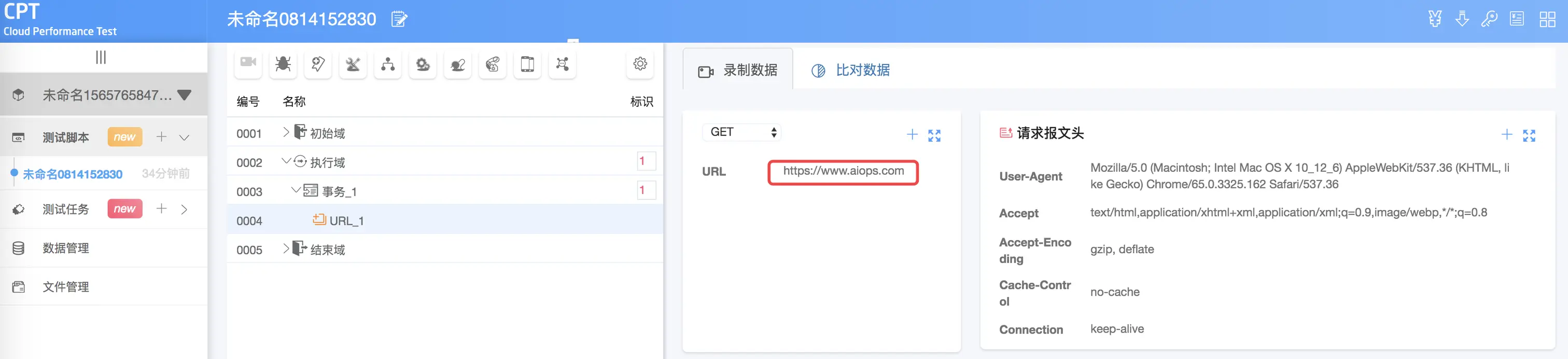Image resolution: width=1568 pixels, height=359 pixels.
Task: Click the Yuan currency icon in header
Action: point(1435,19)
